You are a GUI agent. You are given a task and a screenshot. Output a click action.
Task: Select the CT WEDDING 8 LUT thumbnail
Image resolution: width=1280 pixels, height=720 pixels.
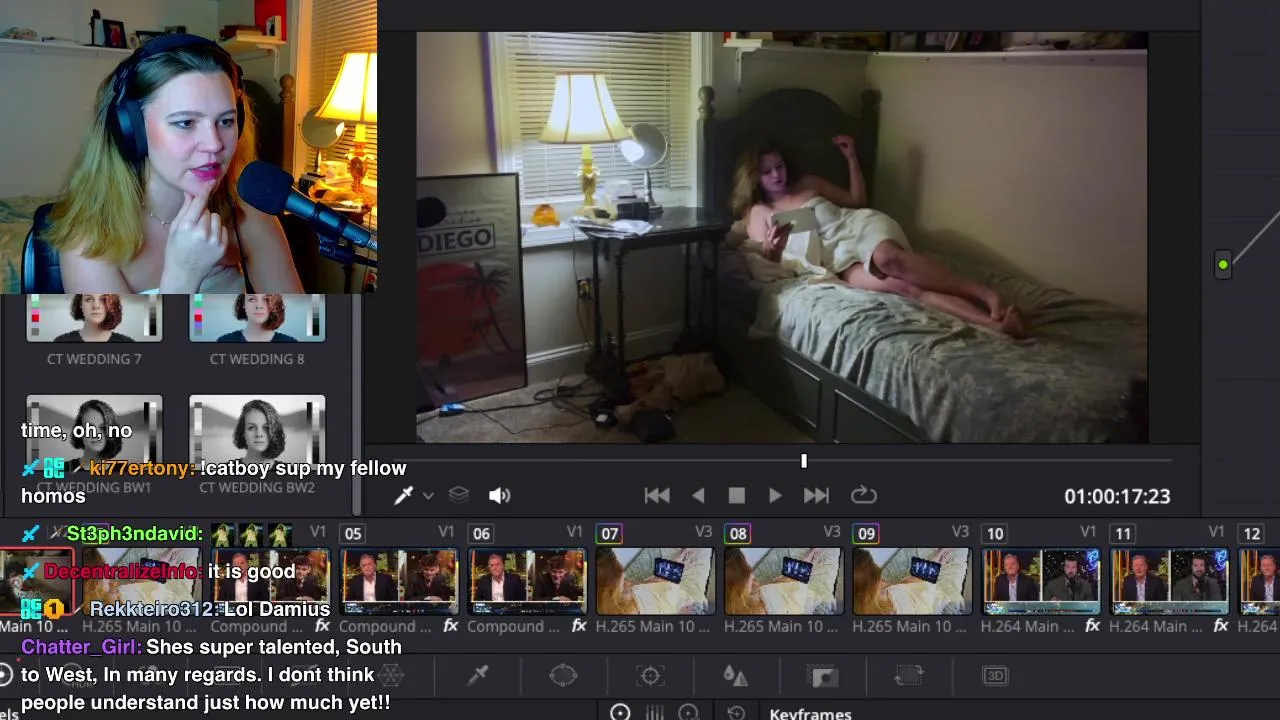(257, 318)
